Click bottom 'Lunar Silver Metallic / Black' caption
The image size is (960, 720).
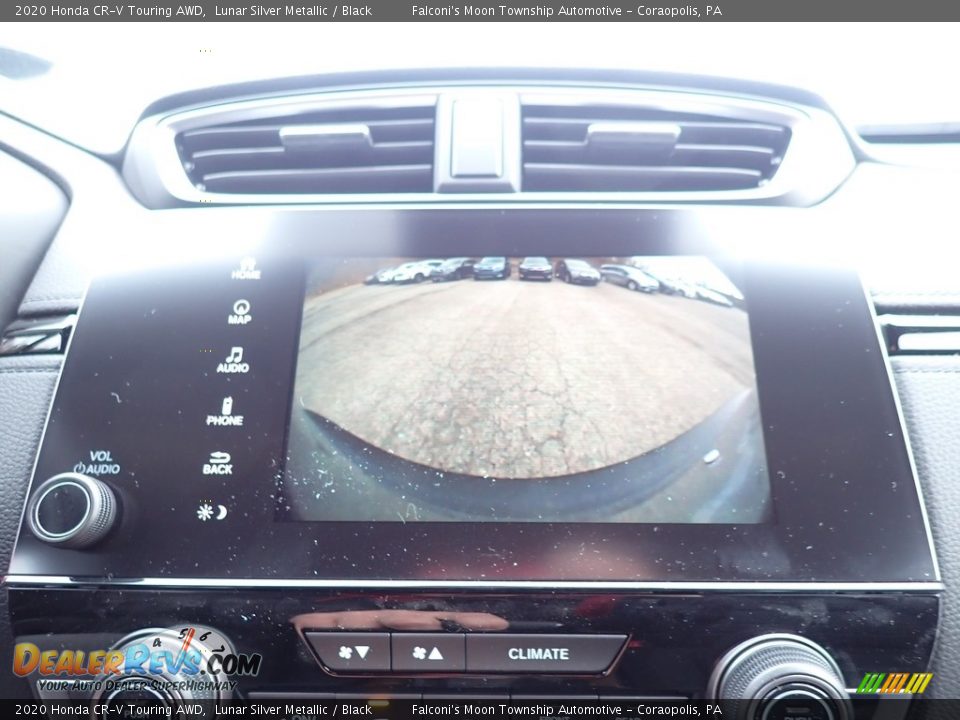coord(293,710)
